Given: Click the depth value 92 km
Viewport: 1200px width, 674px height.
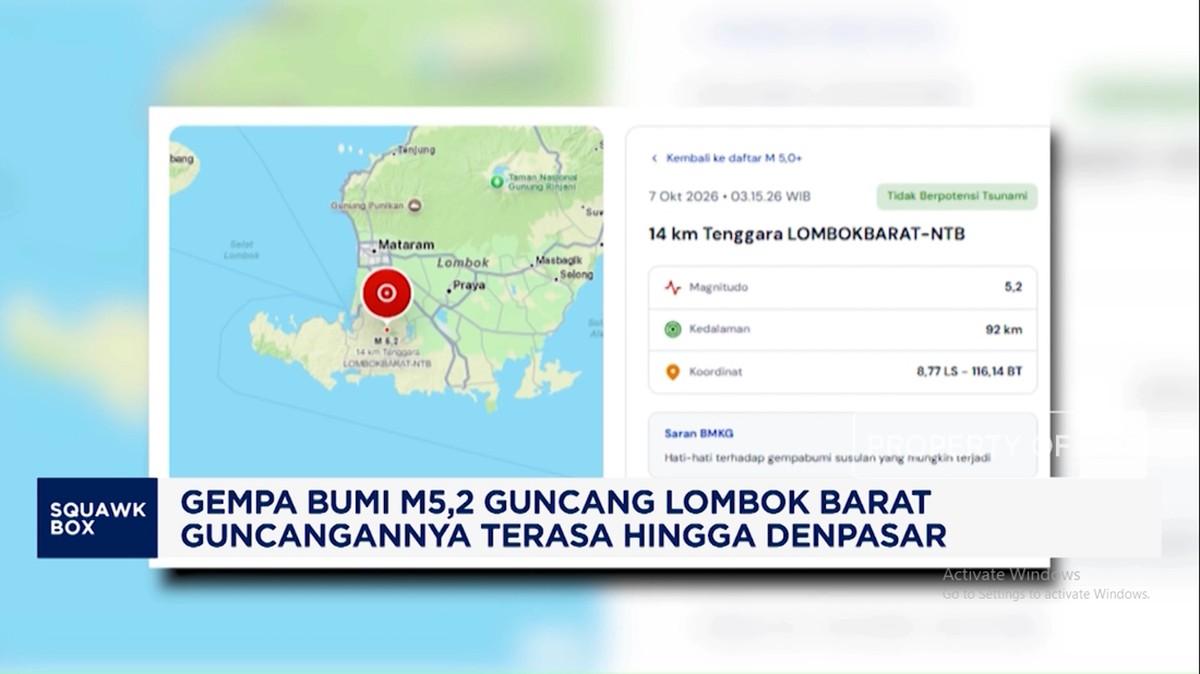Looking at the screenshot, I should coord(1004,329).
